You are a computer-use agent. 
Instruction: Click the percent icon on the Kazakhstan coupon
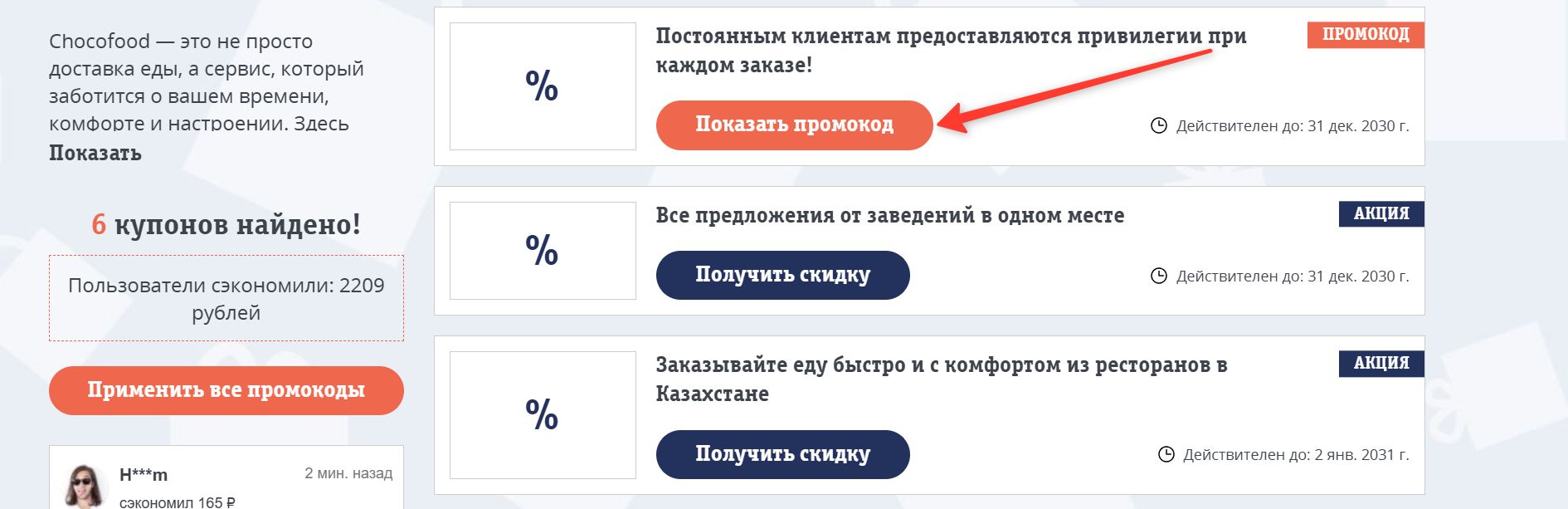click(540, 414)
